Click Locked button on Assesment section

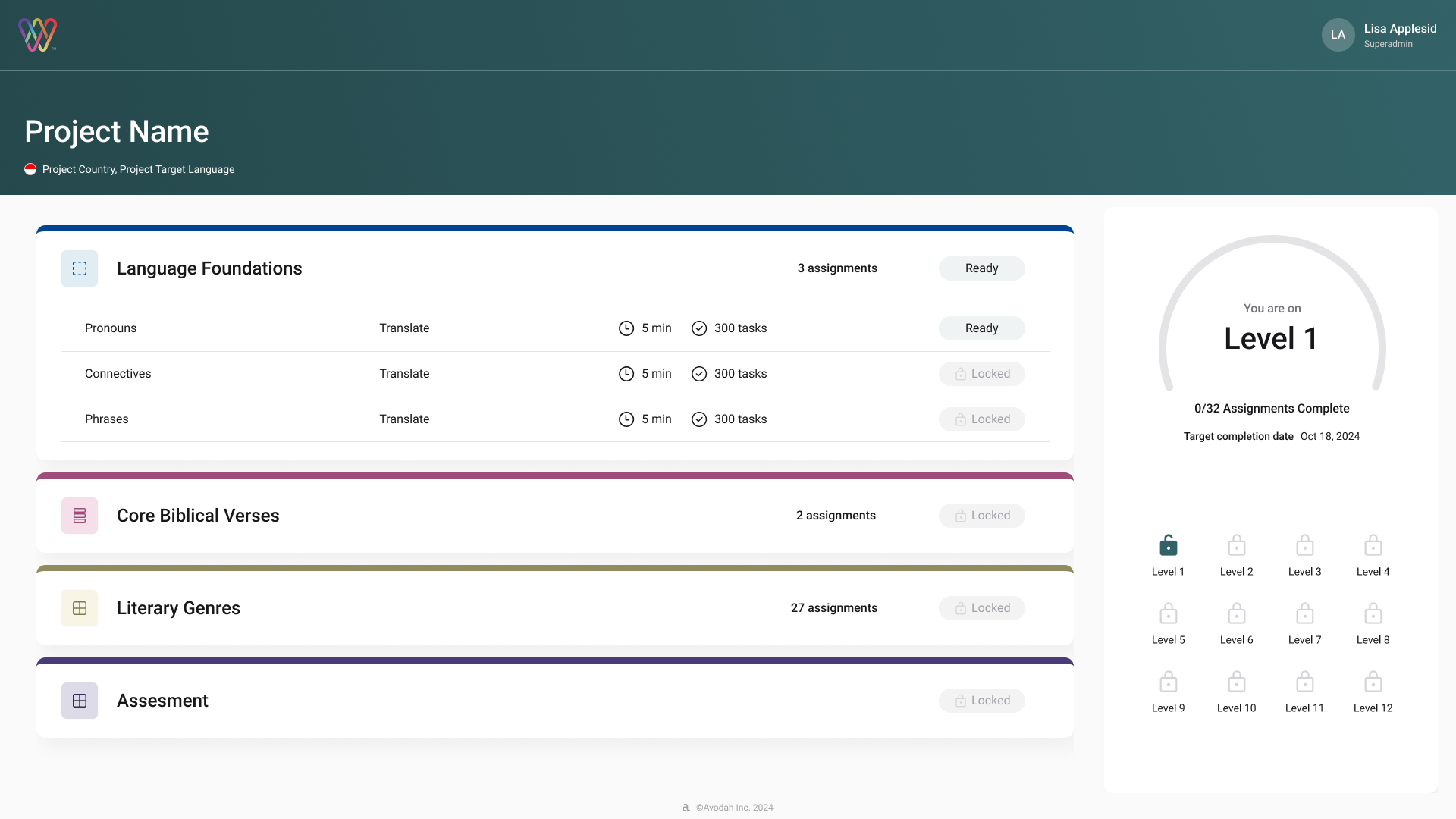981,701
